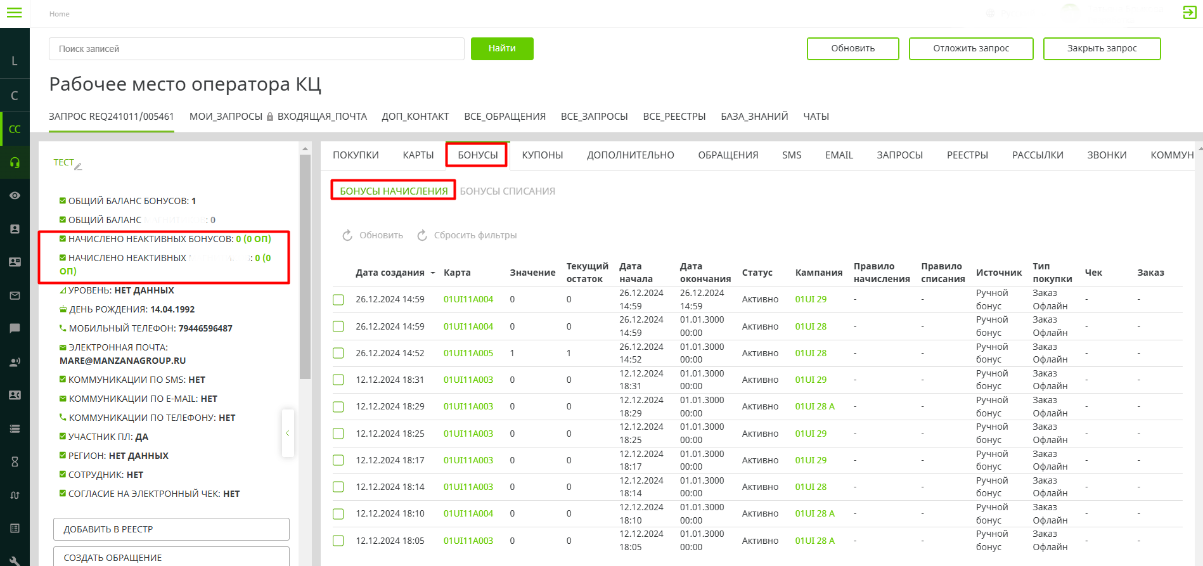Switch to the КУПОНЫ tab
Screen dimensions: 1203x566
[x=542, y=155]
